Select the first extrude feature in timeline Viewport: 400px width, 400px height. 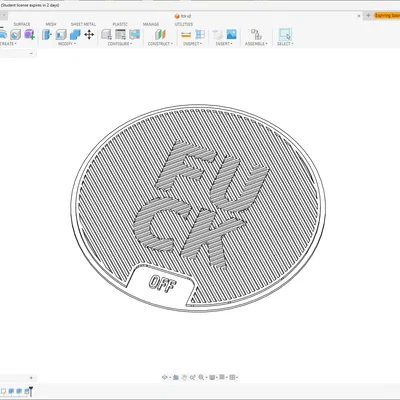(11, 391)
